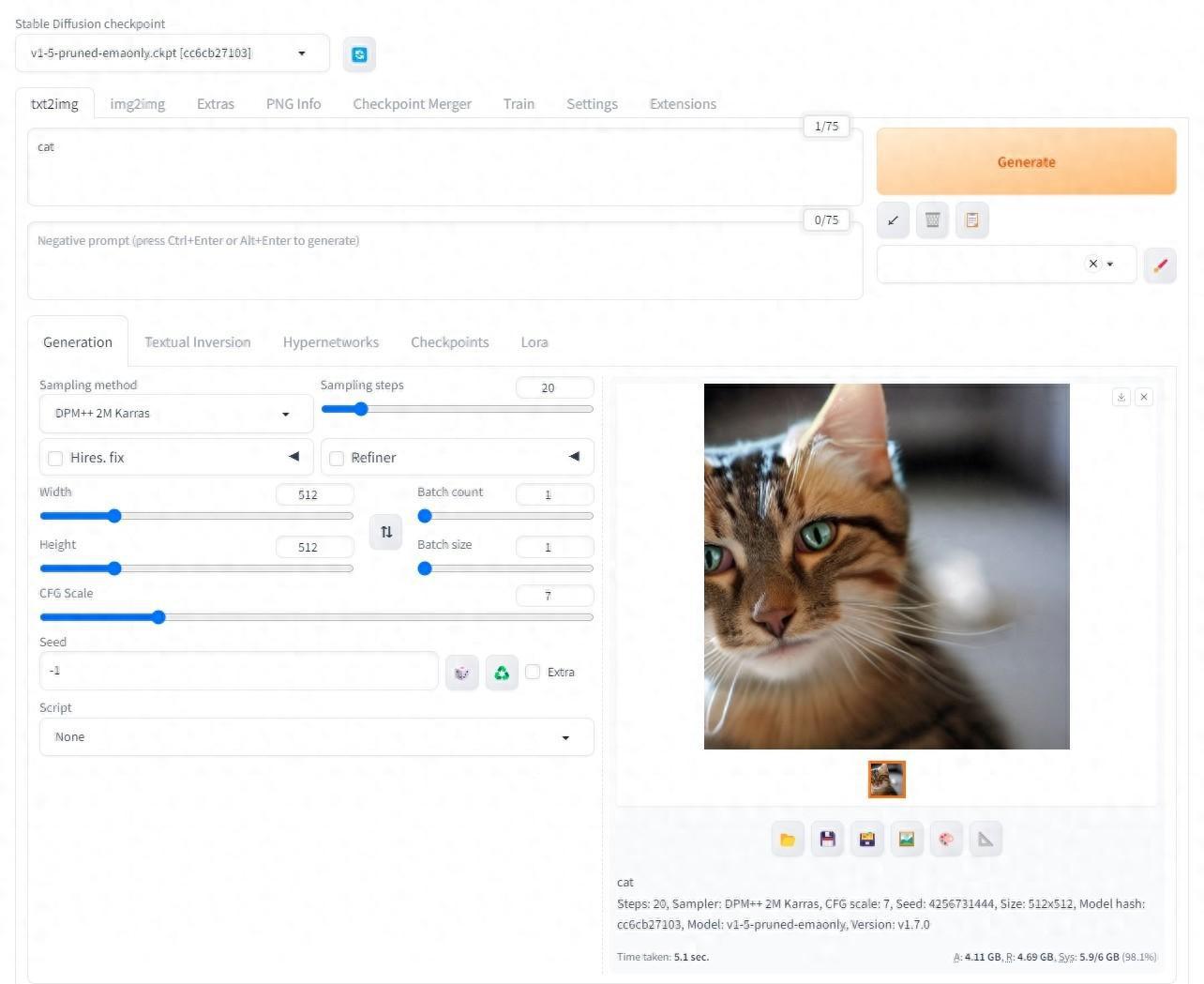Switch to the Lora tab
The image size is (1204, 984).
pyautogui.click(x=534, y=342)
